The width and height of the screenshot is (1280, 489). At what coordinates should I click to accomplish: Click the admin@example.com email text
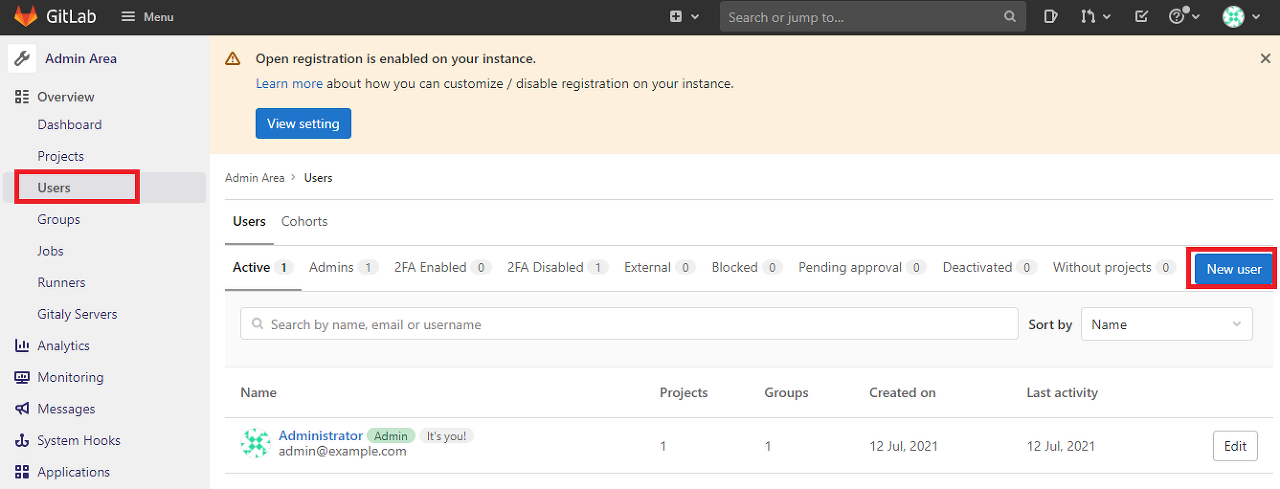point(343,451)
